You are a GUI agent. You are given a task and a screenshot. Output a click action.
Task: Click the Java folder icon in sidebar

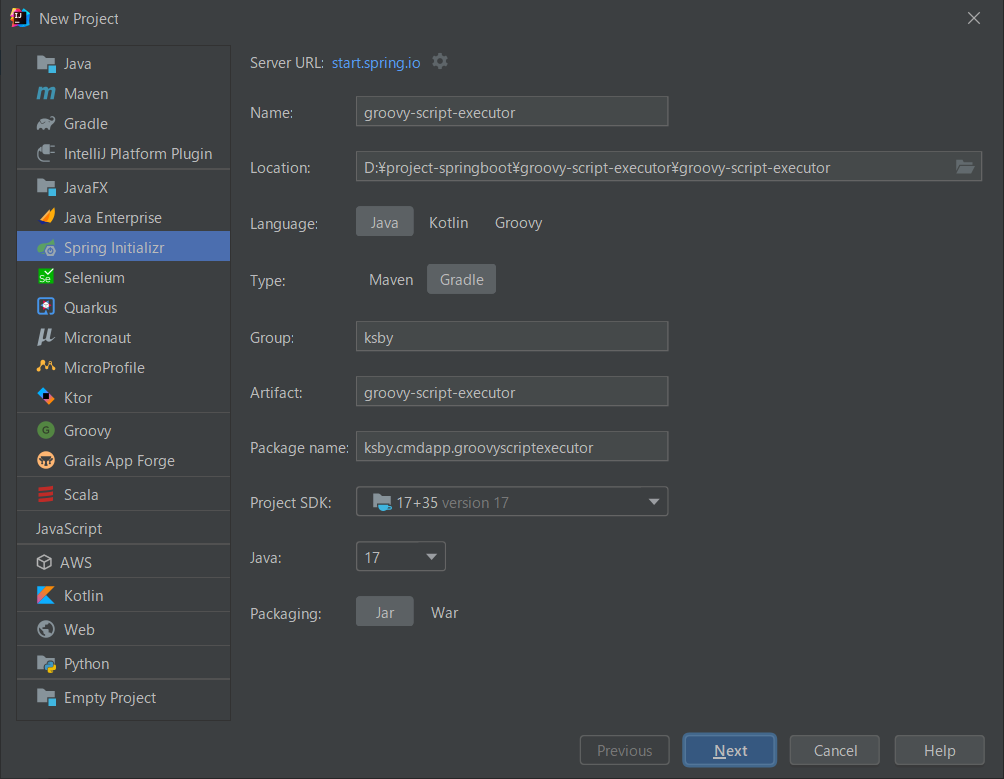pyautogui.click(x=46, y=63)
